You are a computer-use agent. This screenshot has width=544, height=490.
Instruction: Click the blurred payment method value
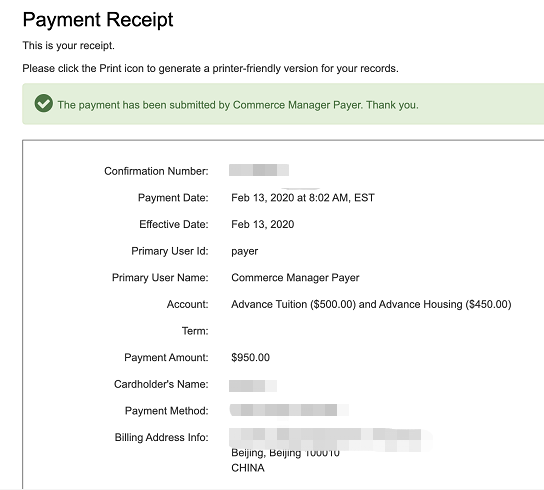[289, 410]
